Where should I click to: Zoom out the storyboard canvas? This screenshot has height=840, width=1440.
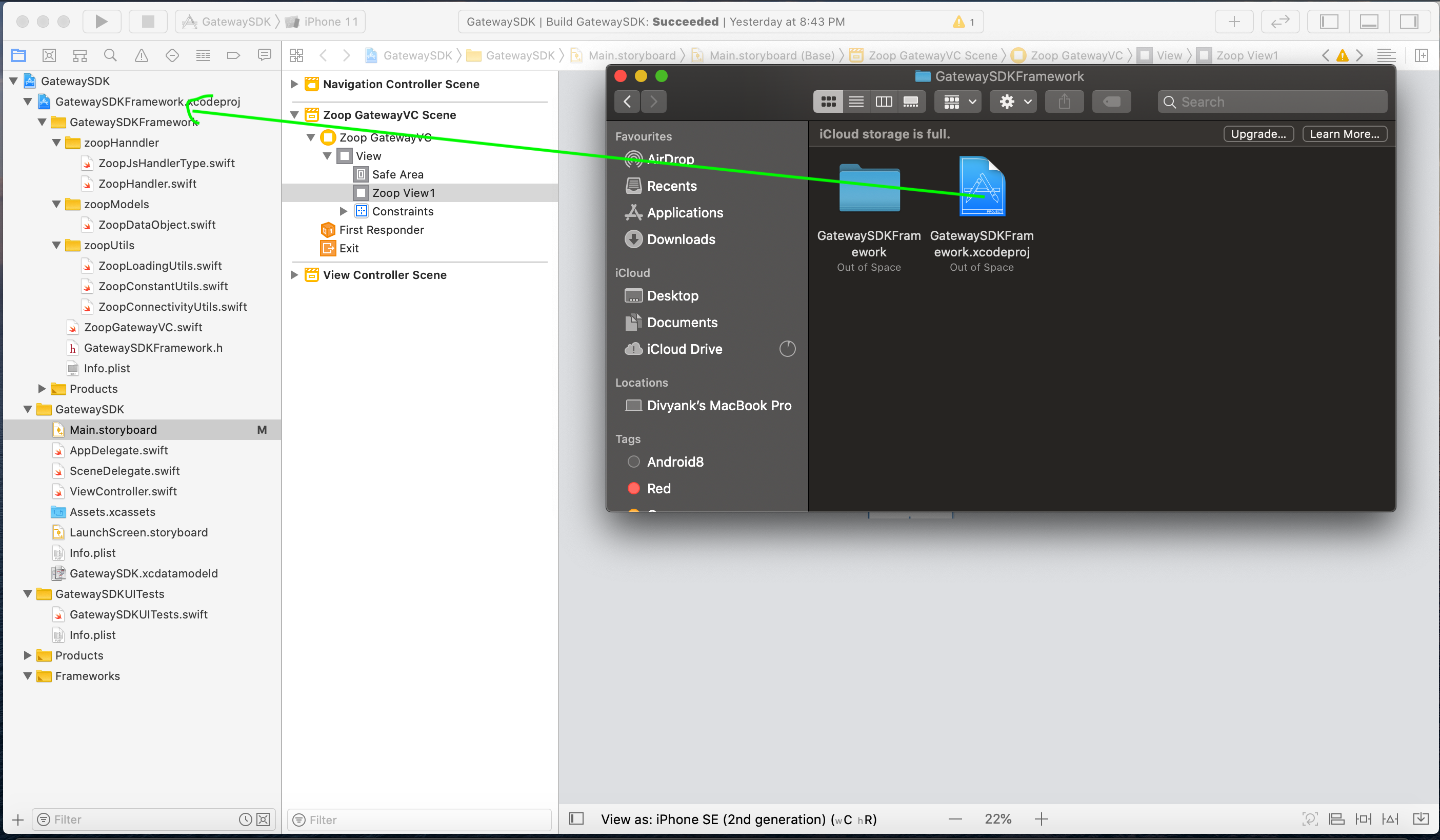click(x=955, y=819)
